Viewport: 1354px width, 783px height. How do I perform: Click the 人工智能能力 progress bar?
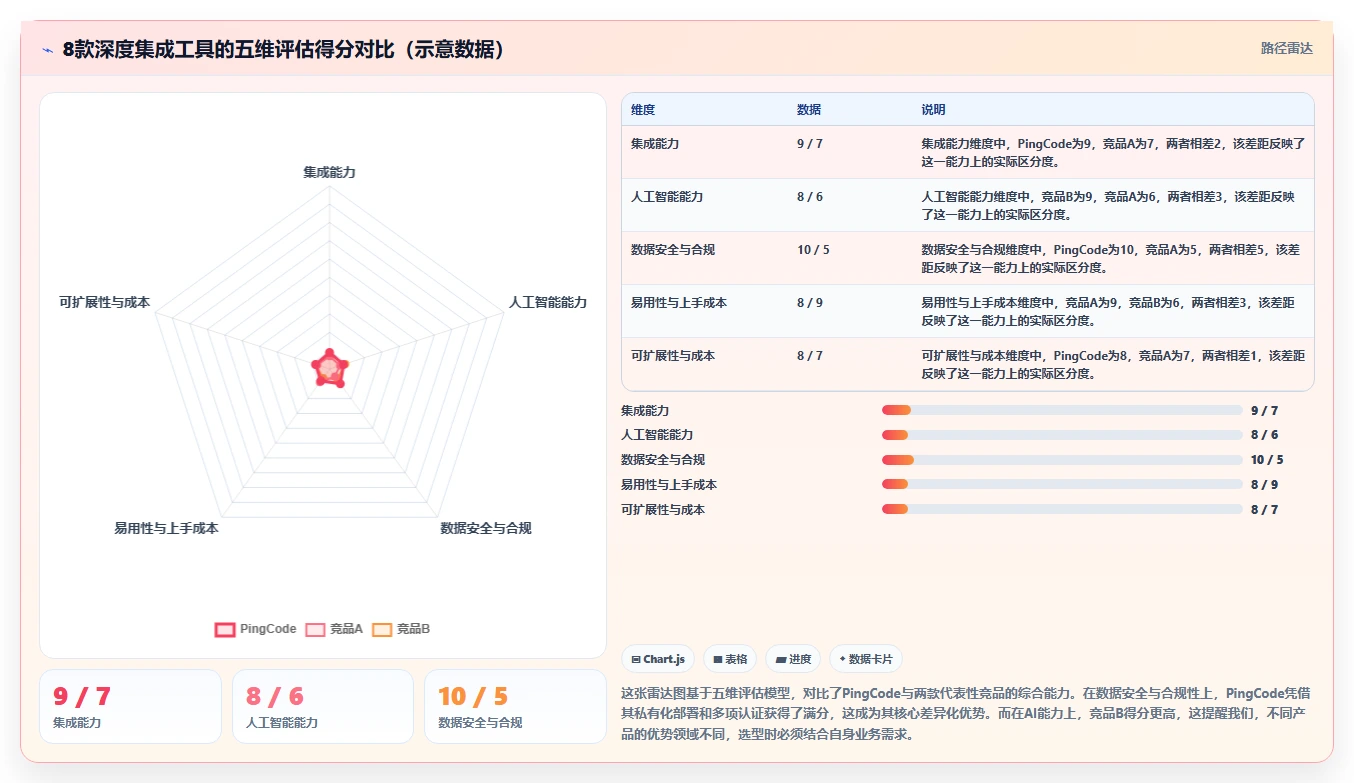point(1062,435)
